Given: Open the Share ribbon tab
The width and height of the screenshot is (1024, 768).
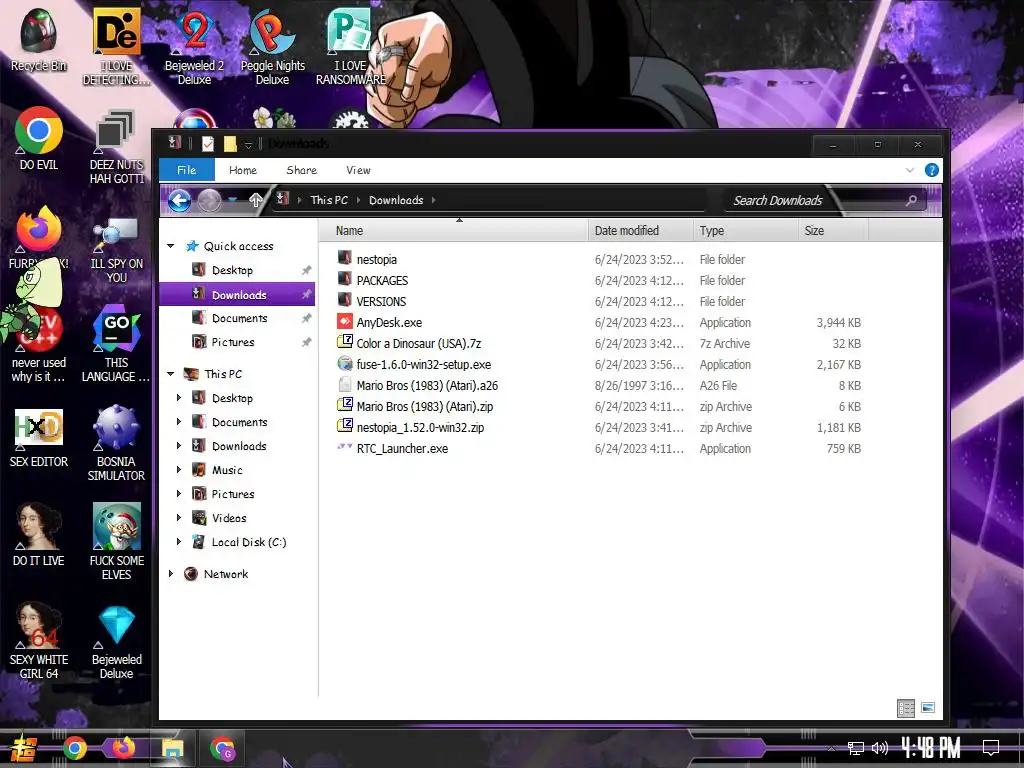Looking at the screenshot, I should point(302,170).
